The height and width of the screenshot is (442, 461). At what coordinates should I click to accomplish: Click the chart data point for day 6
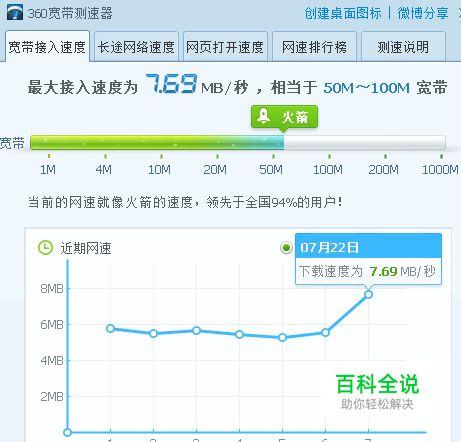(x=326, y=332)
